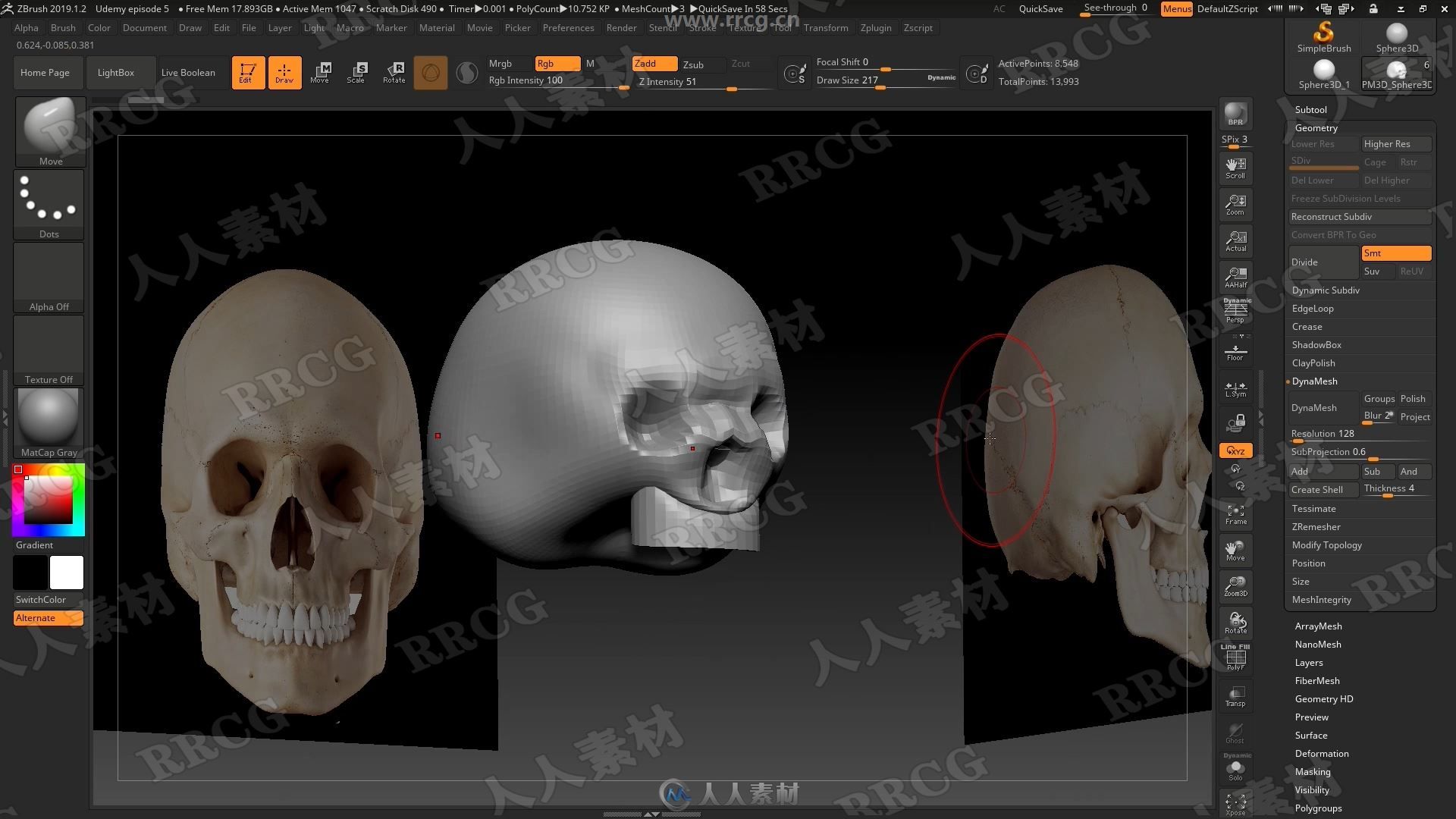Adjust the Draw Size slider
The height and width of the screenshot is (819, 1456).
(x=886, y=80)
